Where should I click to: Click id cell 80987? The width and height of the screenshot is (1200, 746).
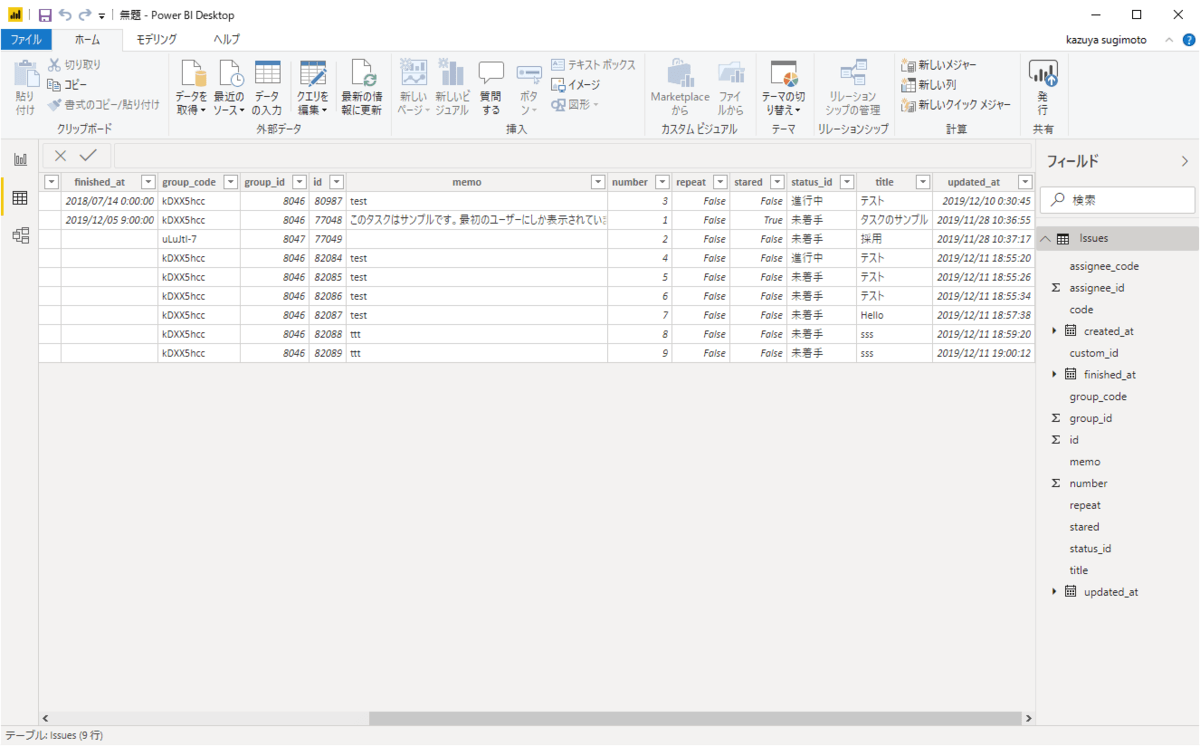328,201
